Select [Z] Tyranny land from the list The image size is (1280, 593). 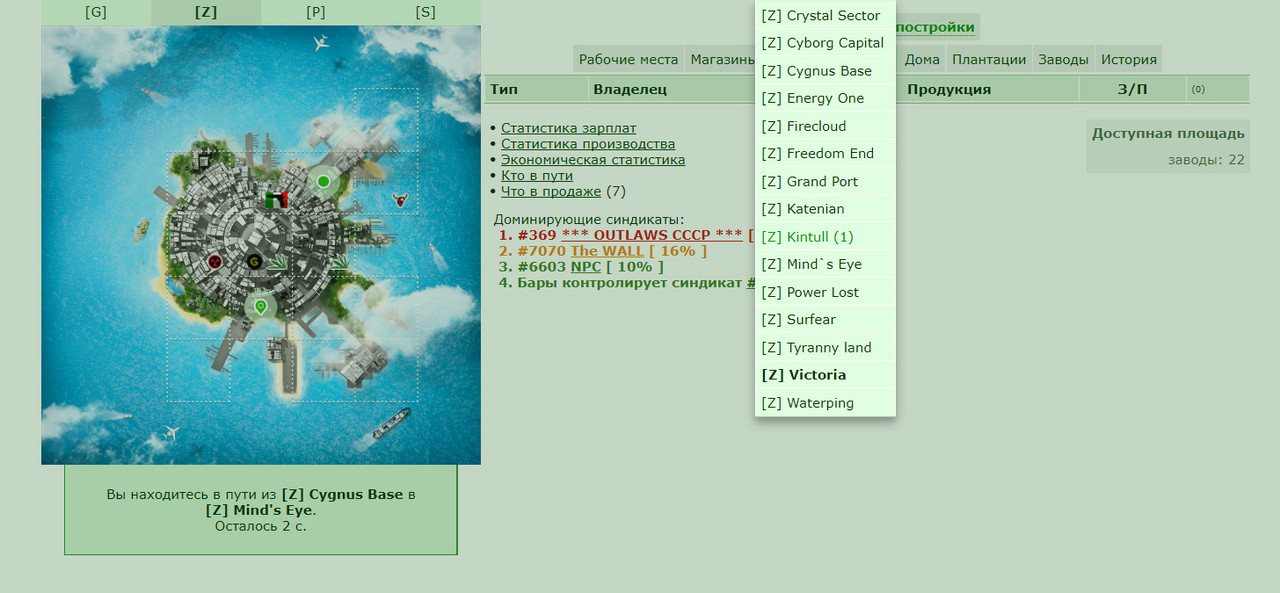825,347
